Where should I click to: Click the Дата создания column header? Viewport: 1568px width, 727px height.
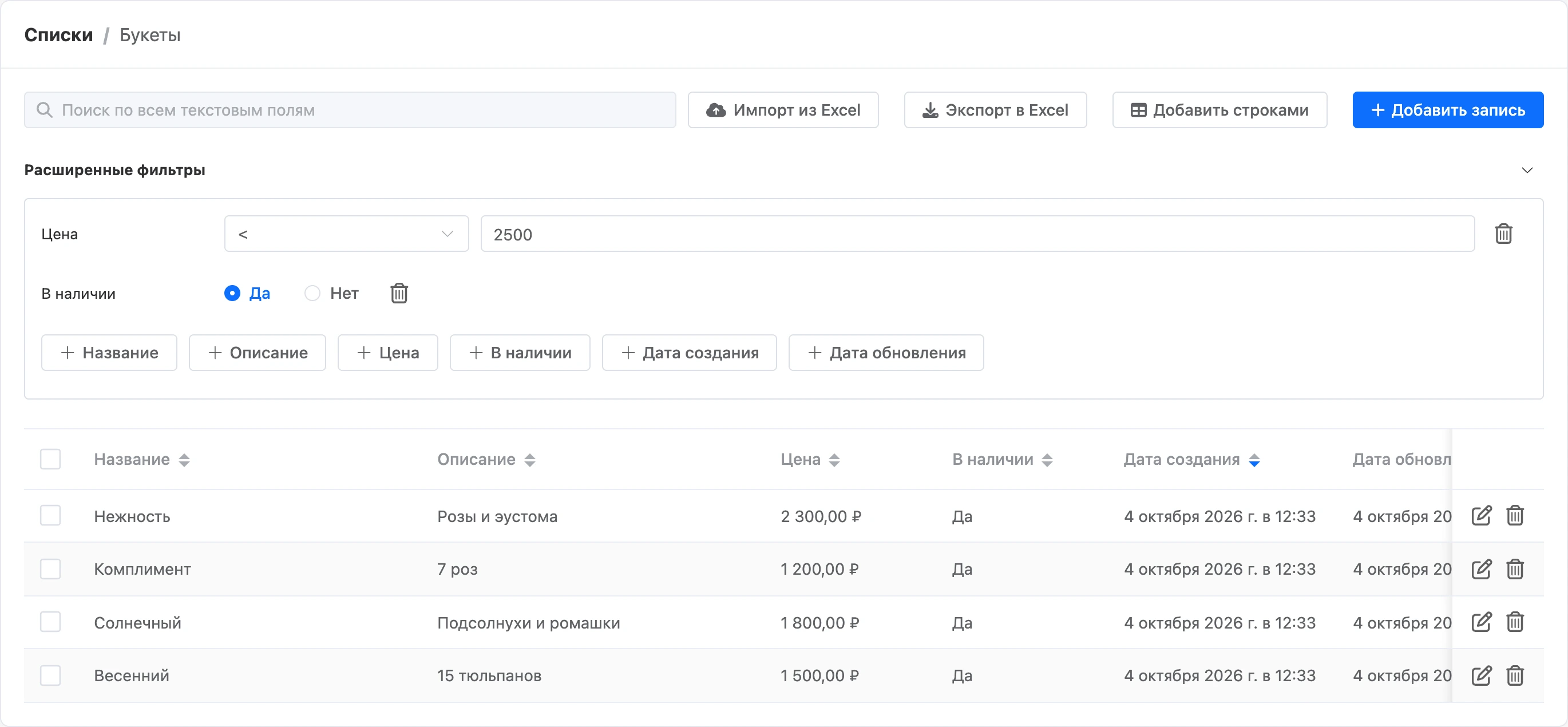(x=1182, y=459)
